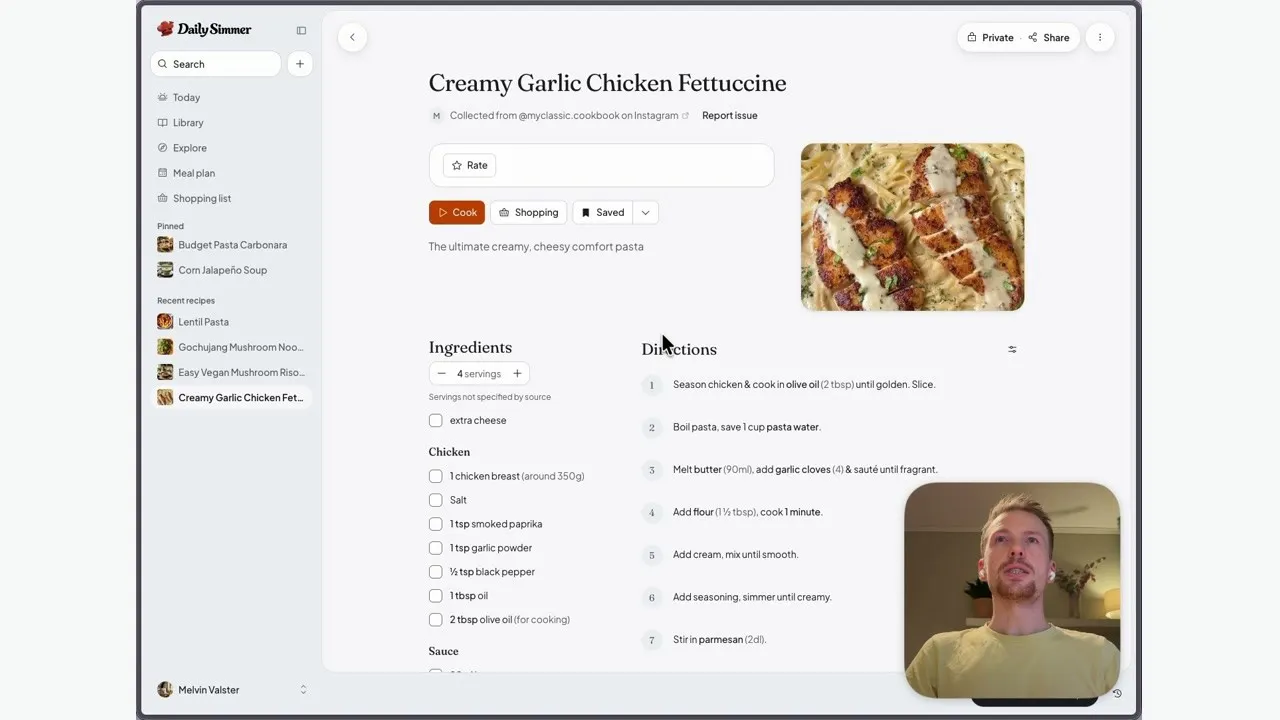Increase servings with the plus button
This screenshot has height=720, width=1280.
pos(517,374)
